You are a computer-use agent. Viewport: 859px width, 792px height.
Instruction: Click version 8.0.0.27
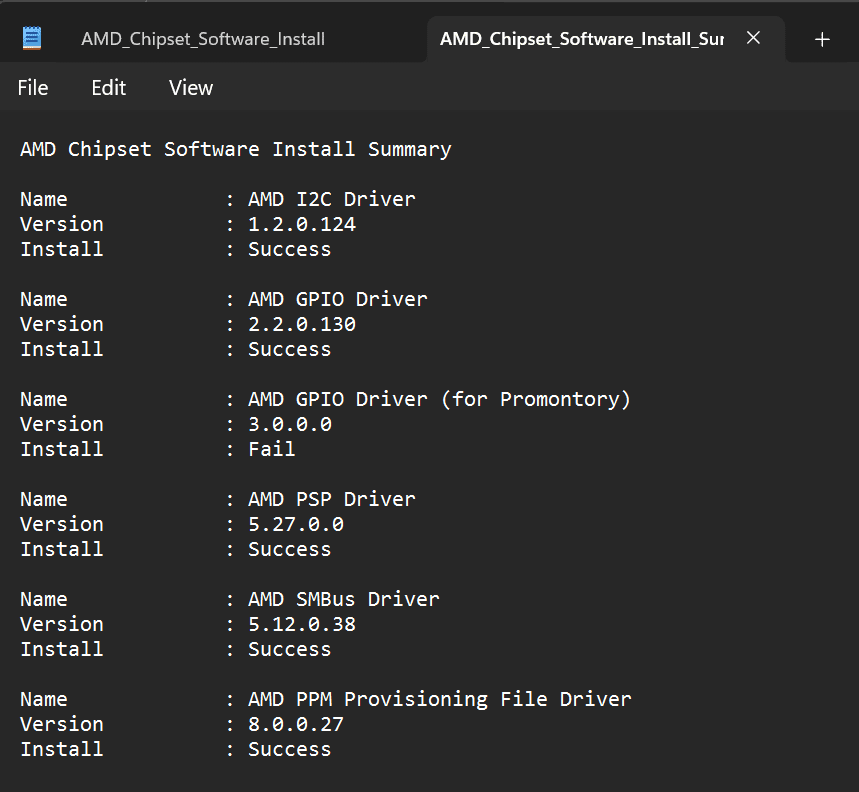[x=296, y=724]
